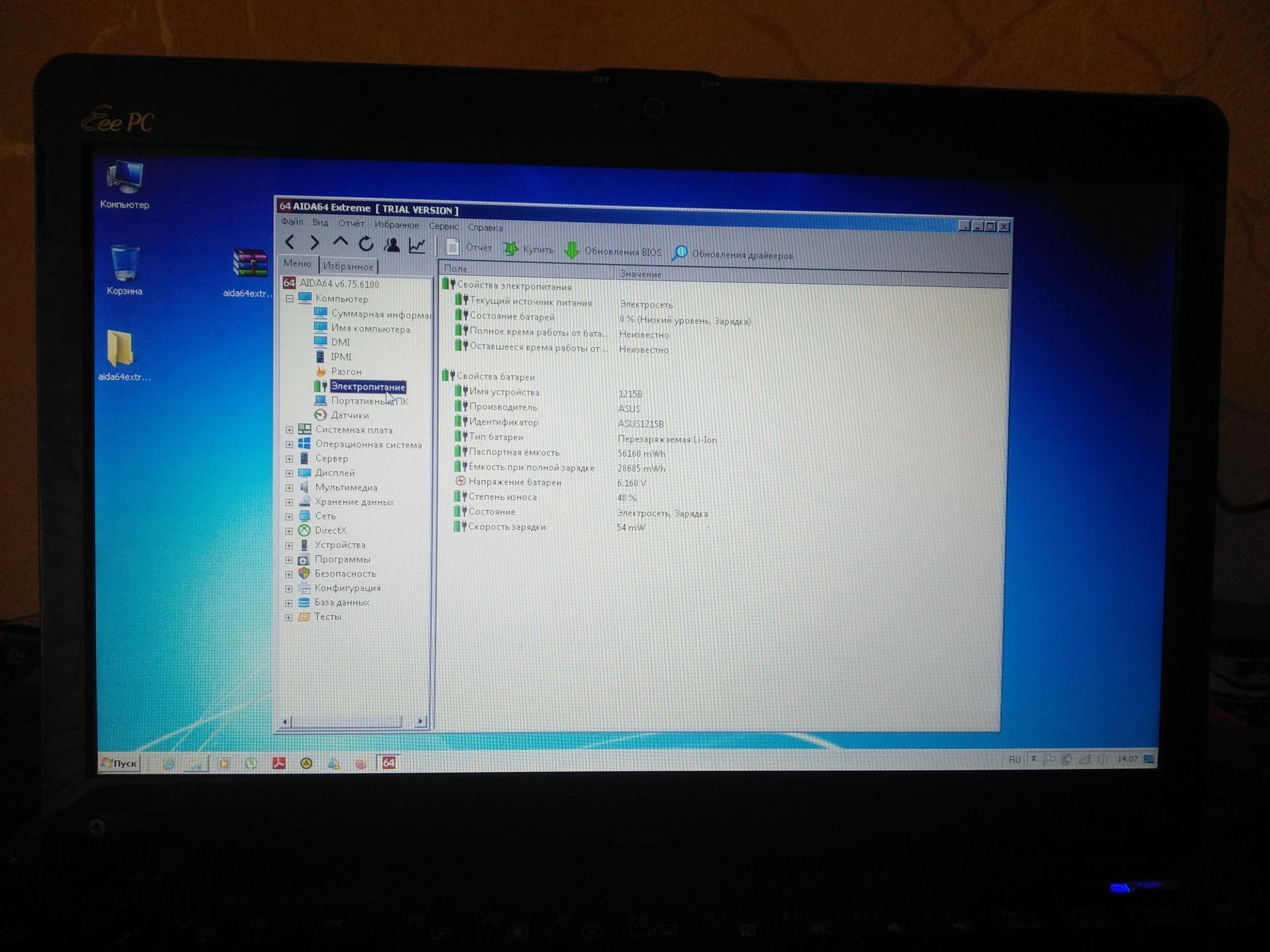Screen dimensions: 1270x952
Task: Open the graph report icon in toolbar
Action: (x=417, y=245)
